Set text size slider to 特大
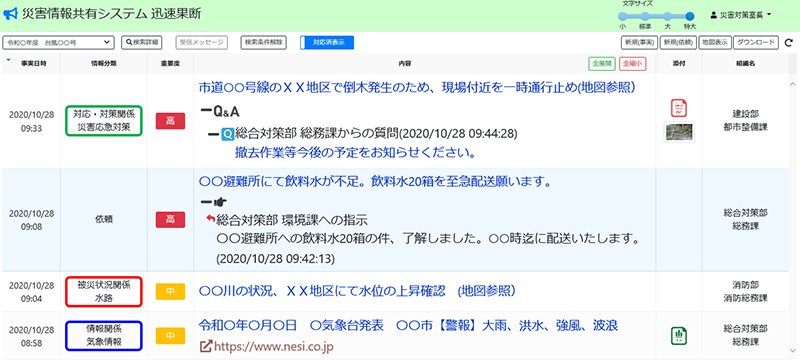 (690, 16)
